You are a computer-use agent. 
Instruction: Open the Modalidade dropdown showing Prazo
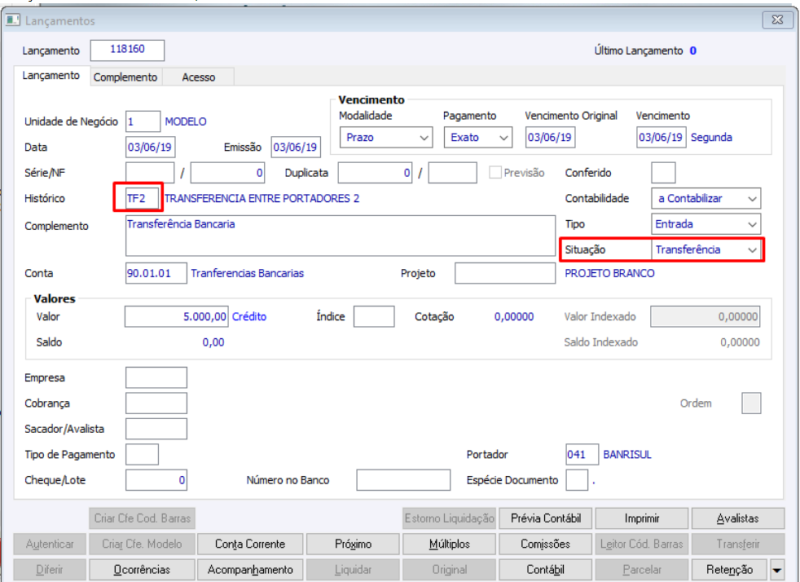[x=386, y=137]
